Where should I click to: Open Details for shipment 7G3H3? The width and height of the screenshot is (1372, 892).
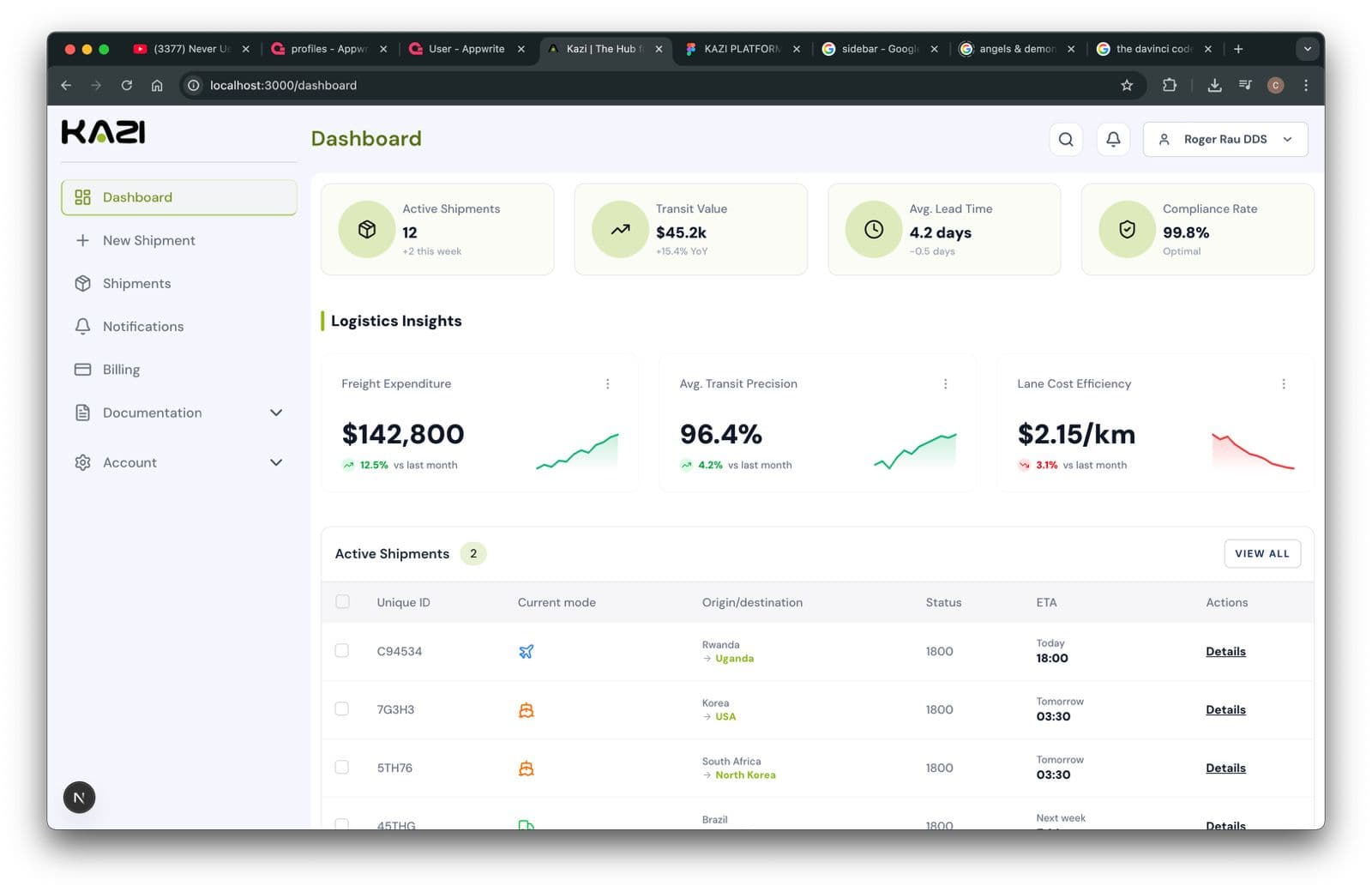1225,709
